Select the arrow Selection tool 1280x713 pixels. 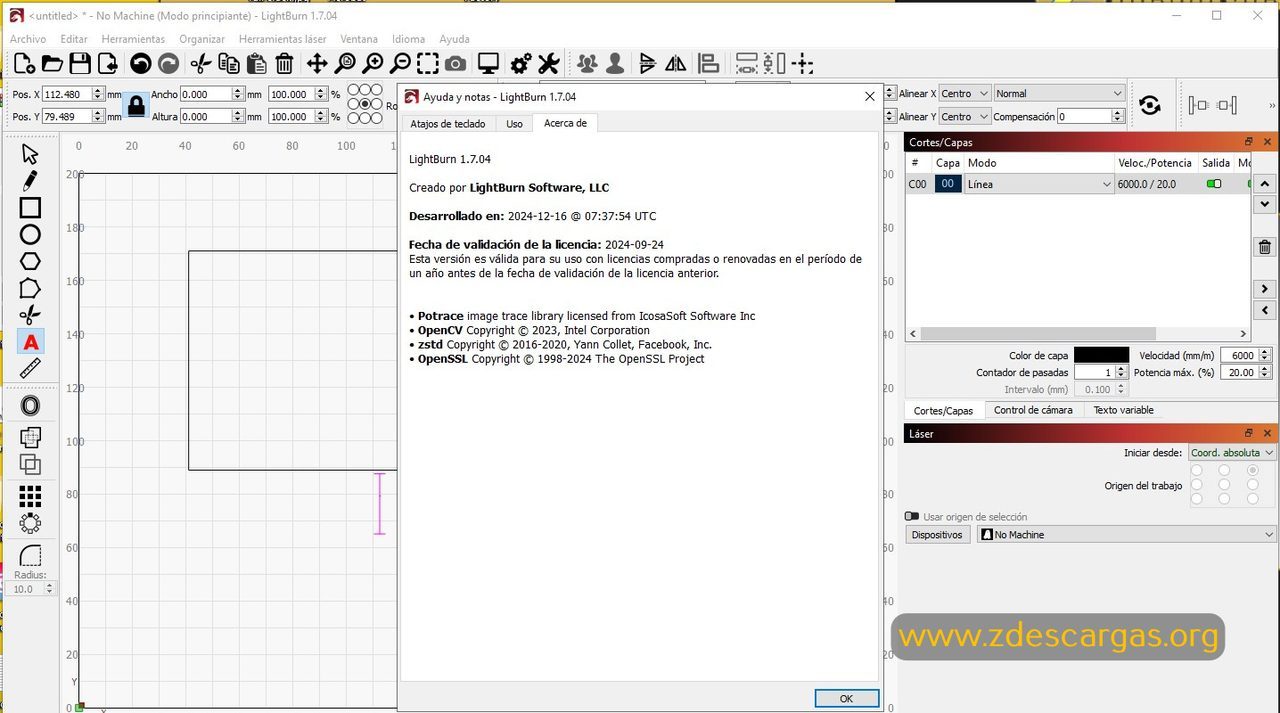click(30, 154)
